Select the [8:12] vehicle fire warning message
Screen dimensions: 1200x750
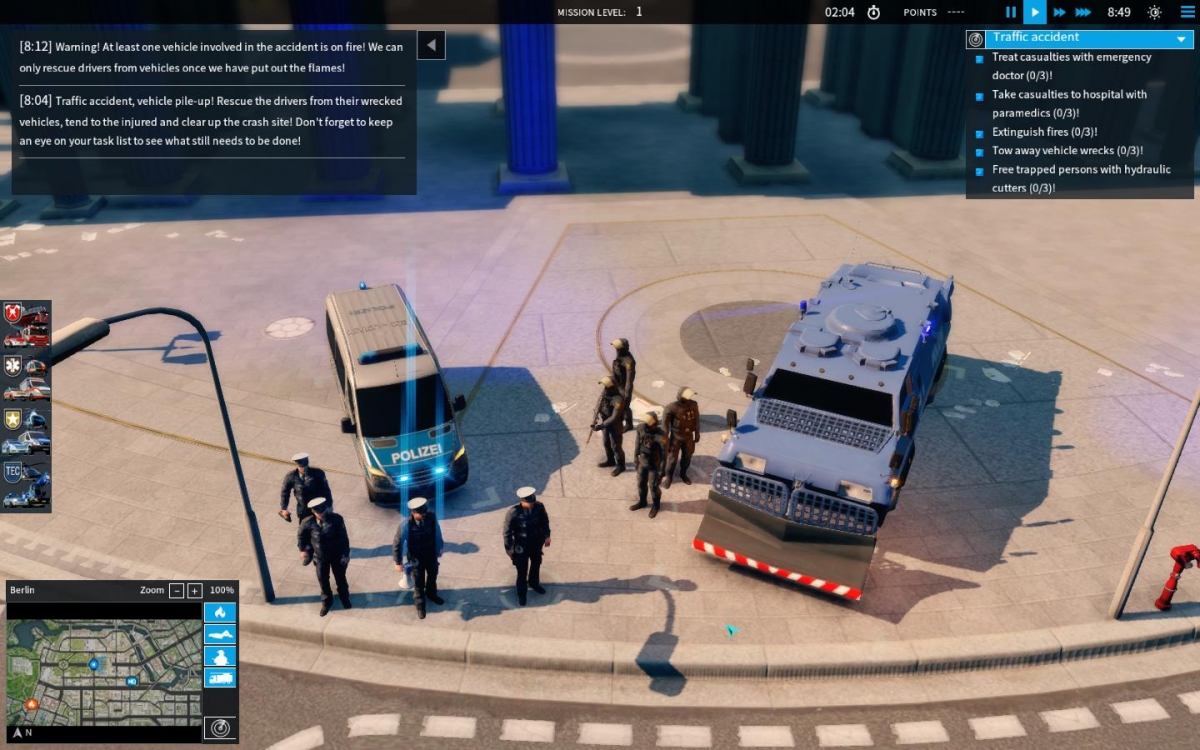(212, 57)
